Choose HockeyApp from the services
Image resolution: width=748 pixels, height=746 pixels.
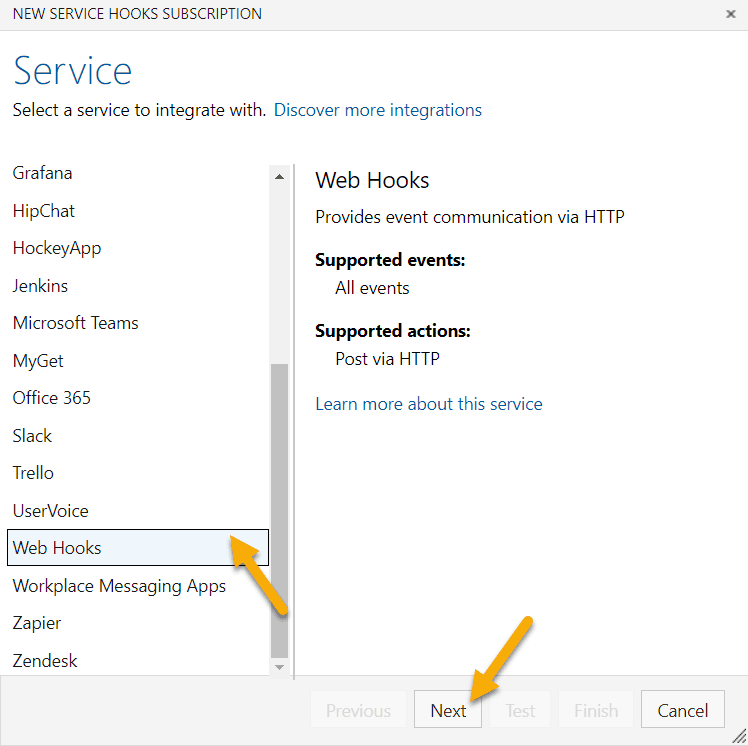138,248
